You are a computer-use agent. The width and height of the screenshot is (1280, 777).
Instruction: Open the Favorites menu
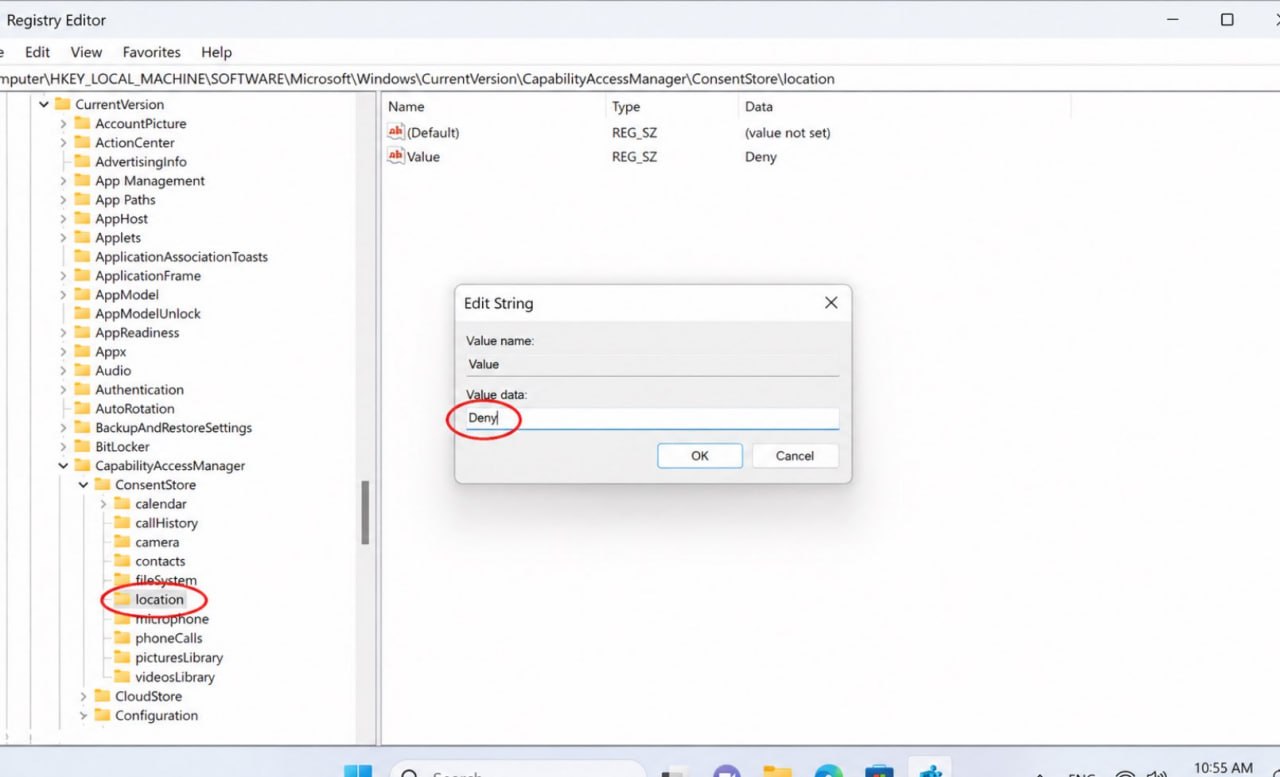(151, 52)
